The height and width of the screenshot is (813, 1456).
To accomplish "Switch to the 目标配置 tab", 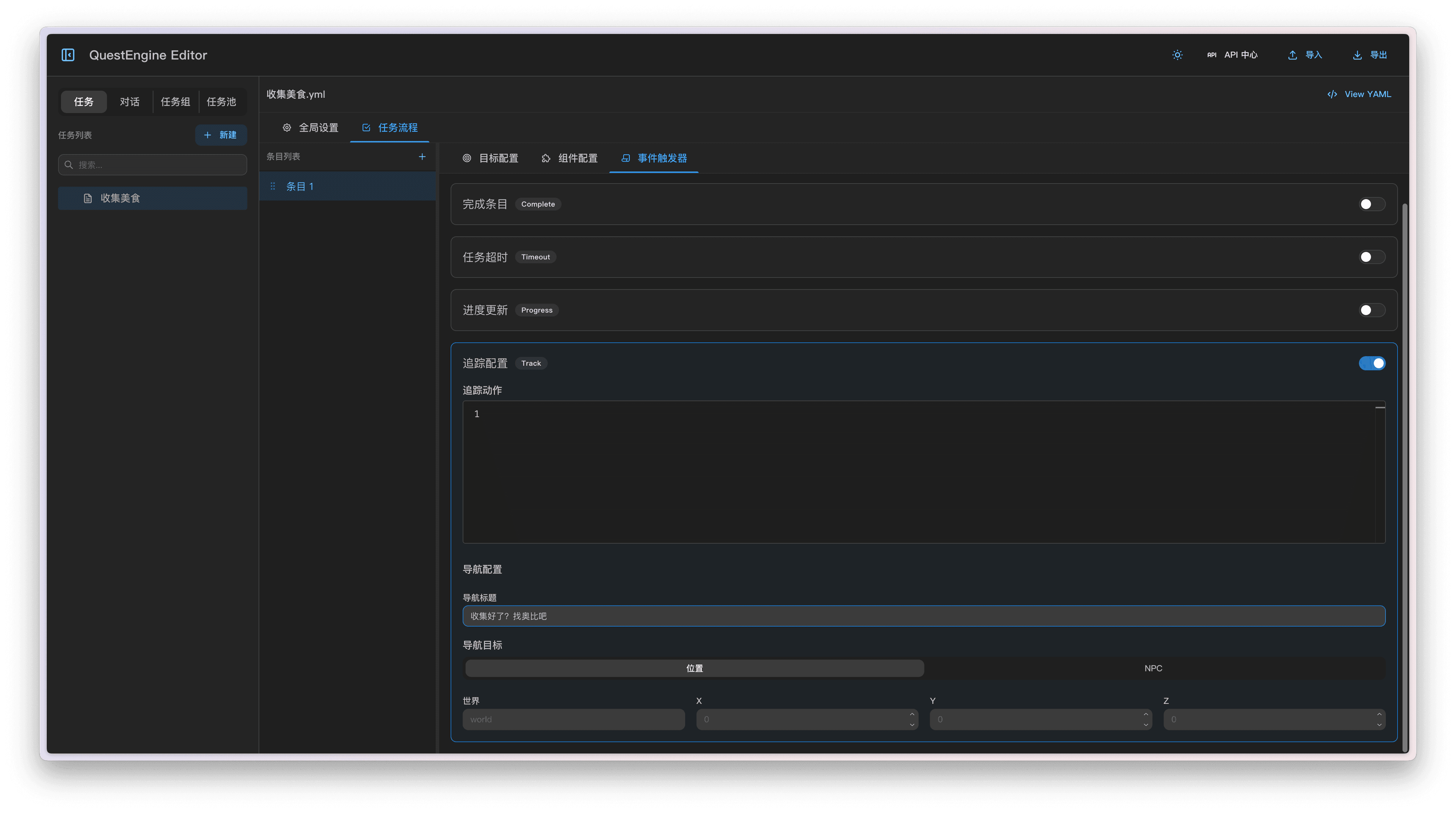I will tap(490, 158).
